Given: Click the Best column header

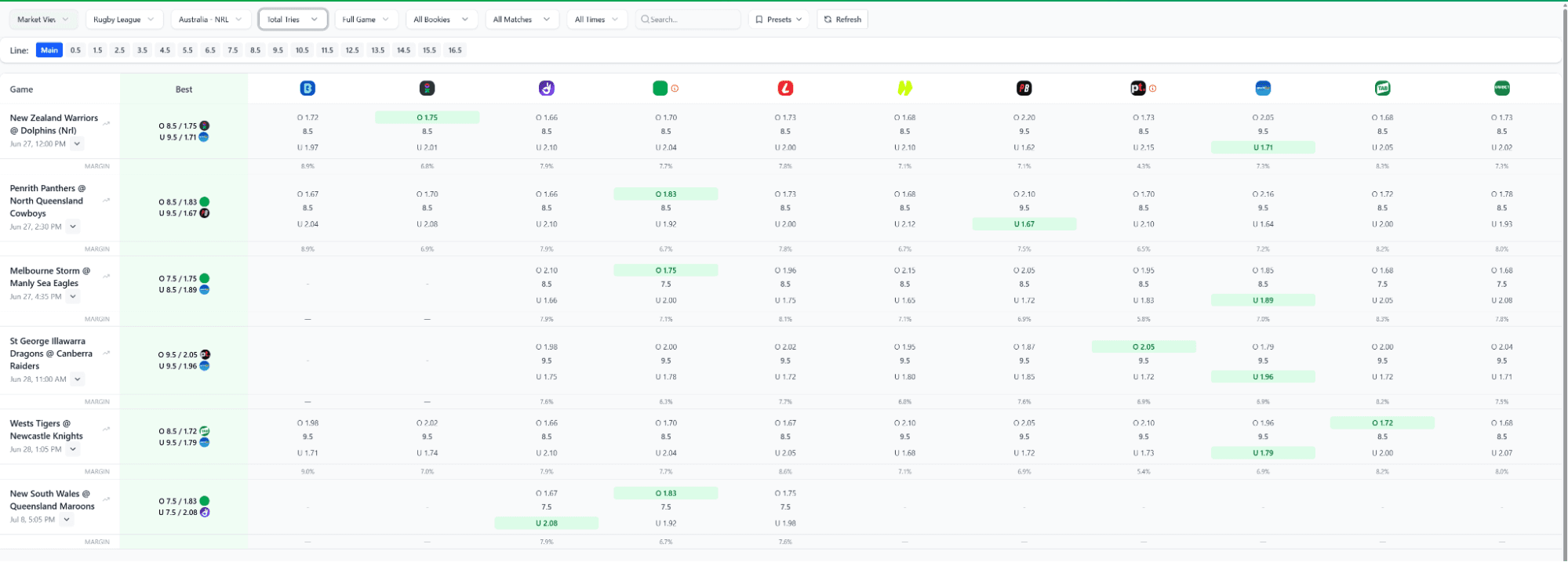Looking at the screenshot, I should point(184,89).
